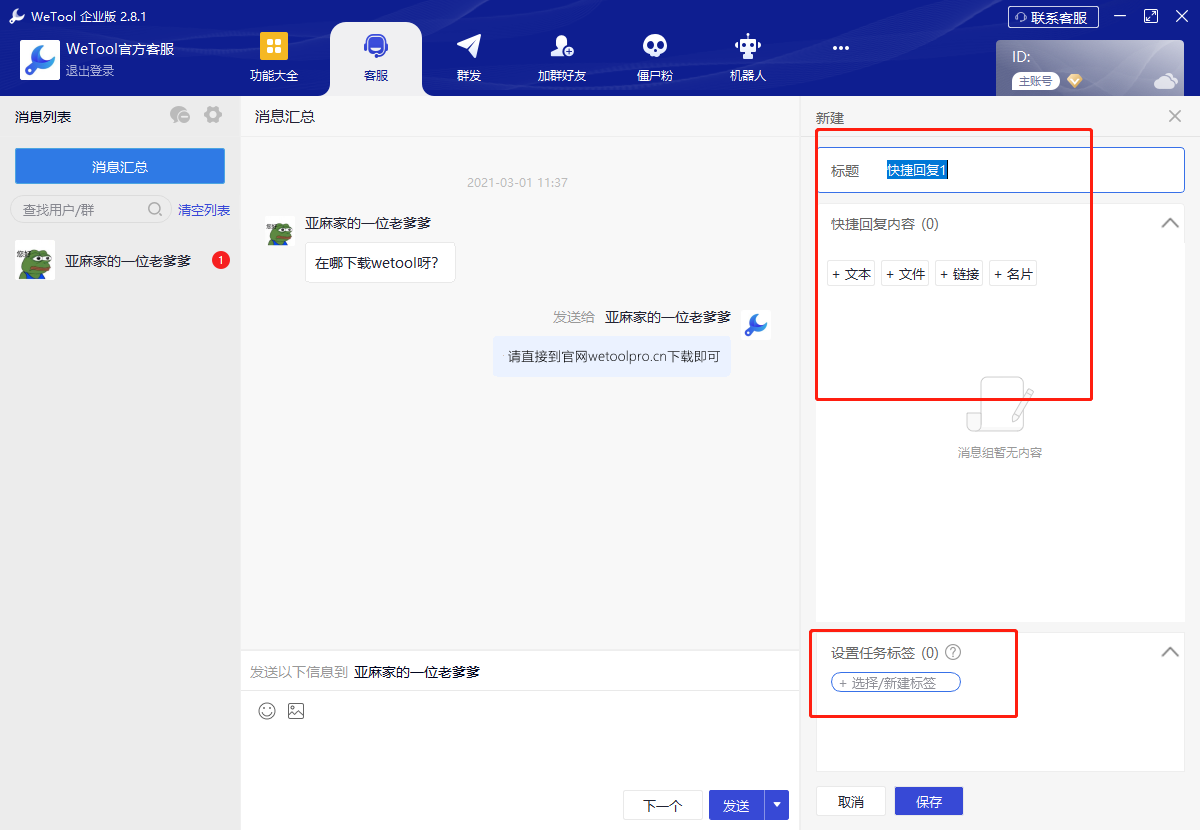Screen dimensions: 1200x830
Task: Open the 加群好友 tab
Action: coord(562,58)
